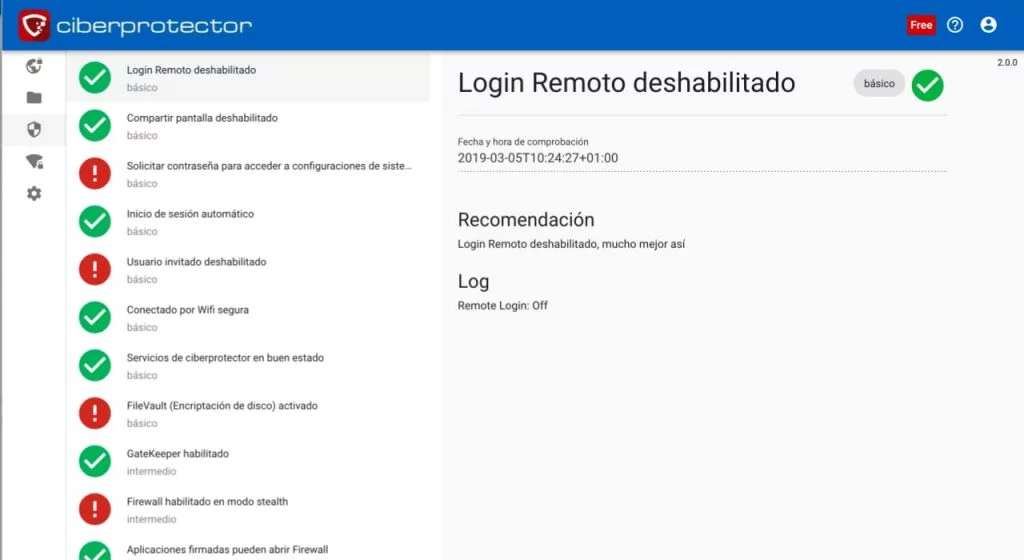Click red alert icon for Usuario invitado
The height and width of the screenshot is (560, 1024).
(95, 269)
